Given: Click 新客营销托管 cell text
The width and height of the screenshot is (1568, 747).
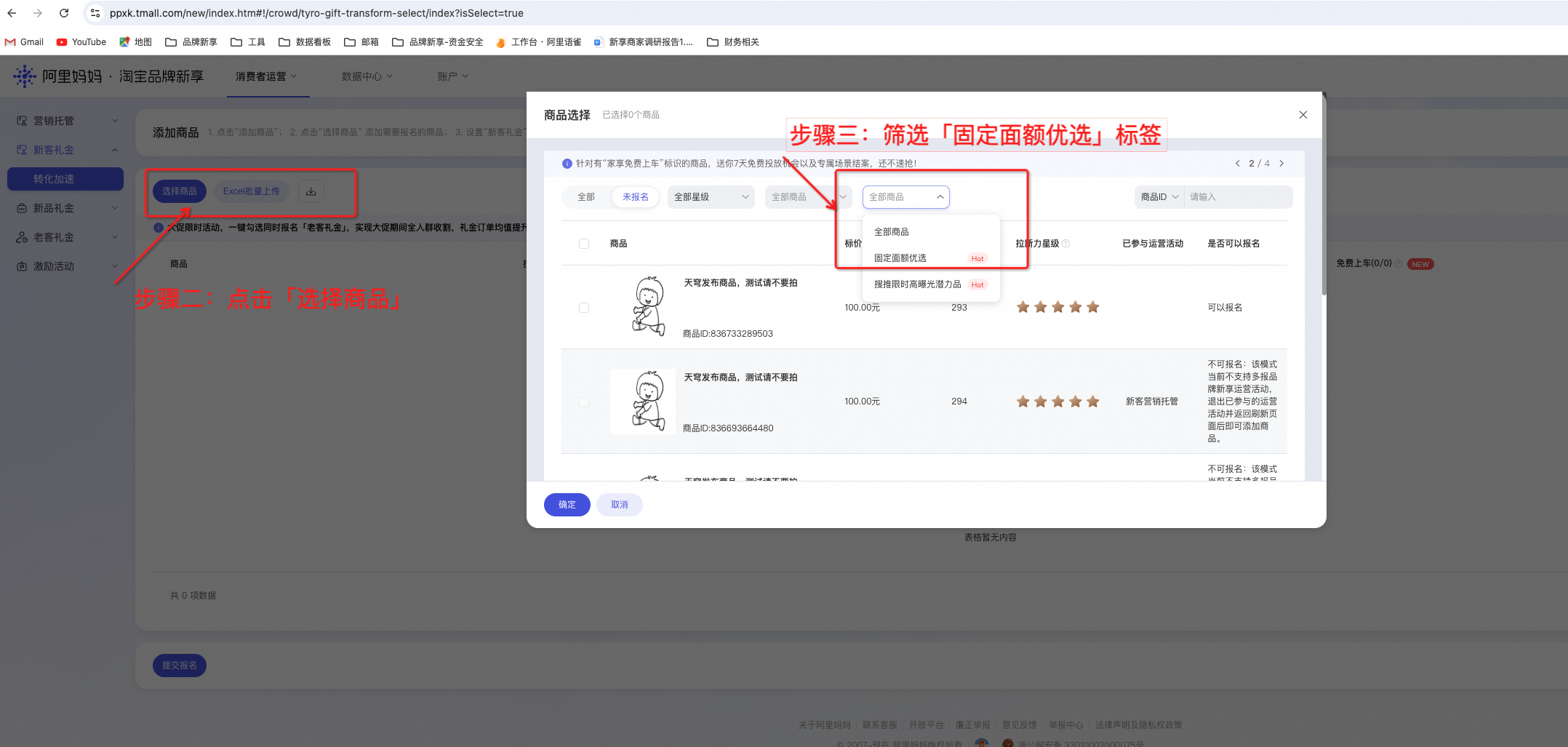Looking at the screenshot, I should click(1152, 402).
